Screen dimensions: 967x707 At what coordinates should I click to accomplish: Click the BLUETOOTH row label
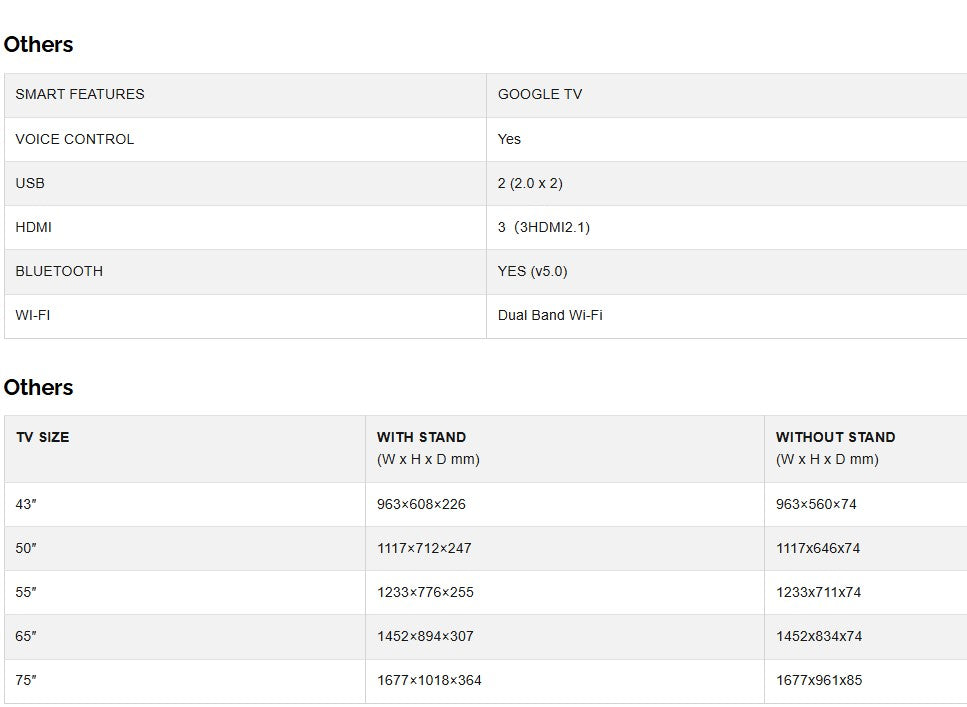coord(59,271)
